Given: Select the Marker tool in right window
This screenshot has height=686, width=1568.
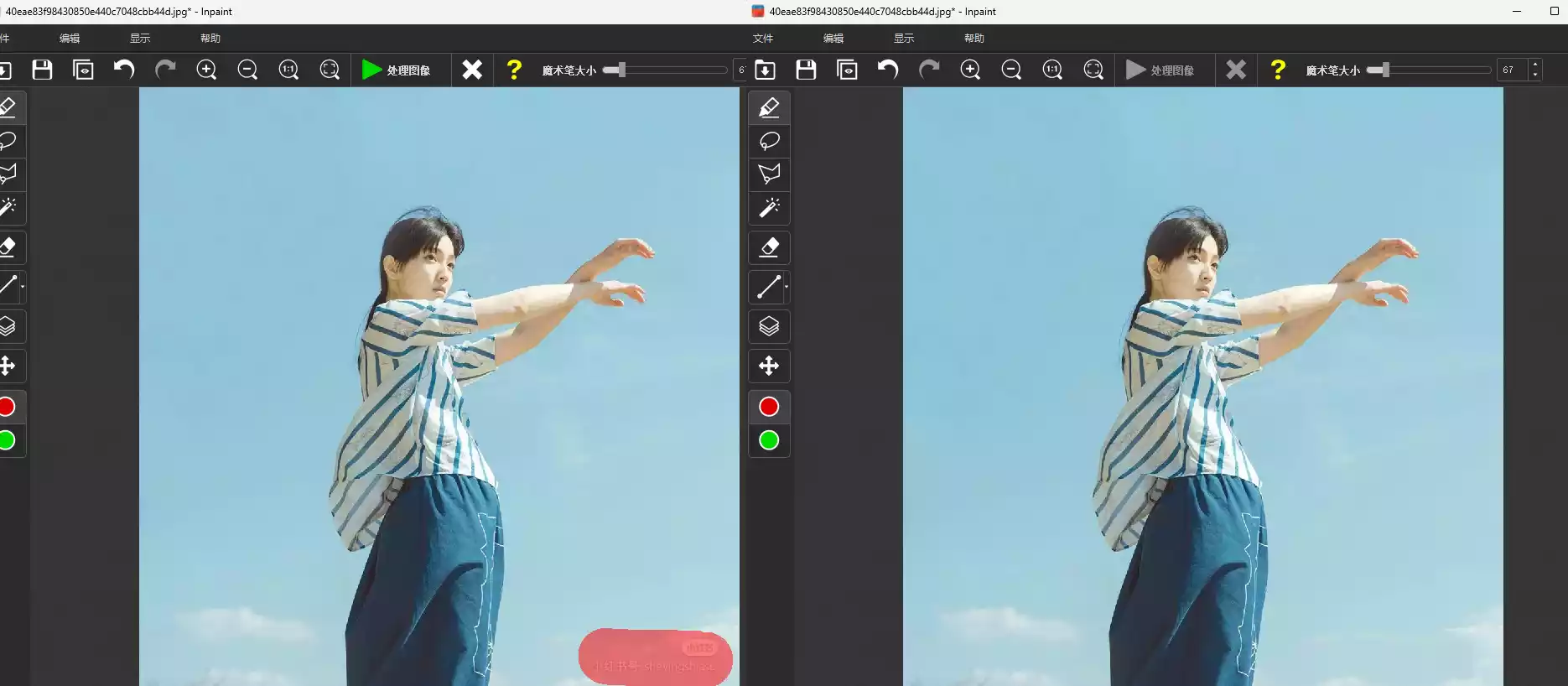Looking at the screenshot, I should [769, 108].
